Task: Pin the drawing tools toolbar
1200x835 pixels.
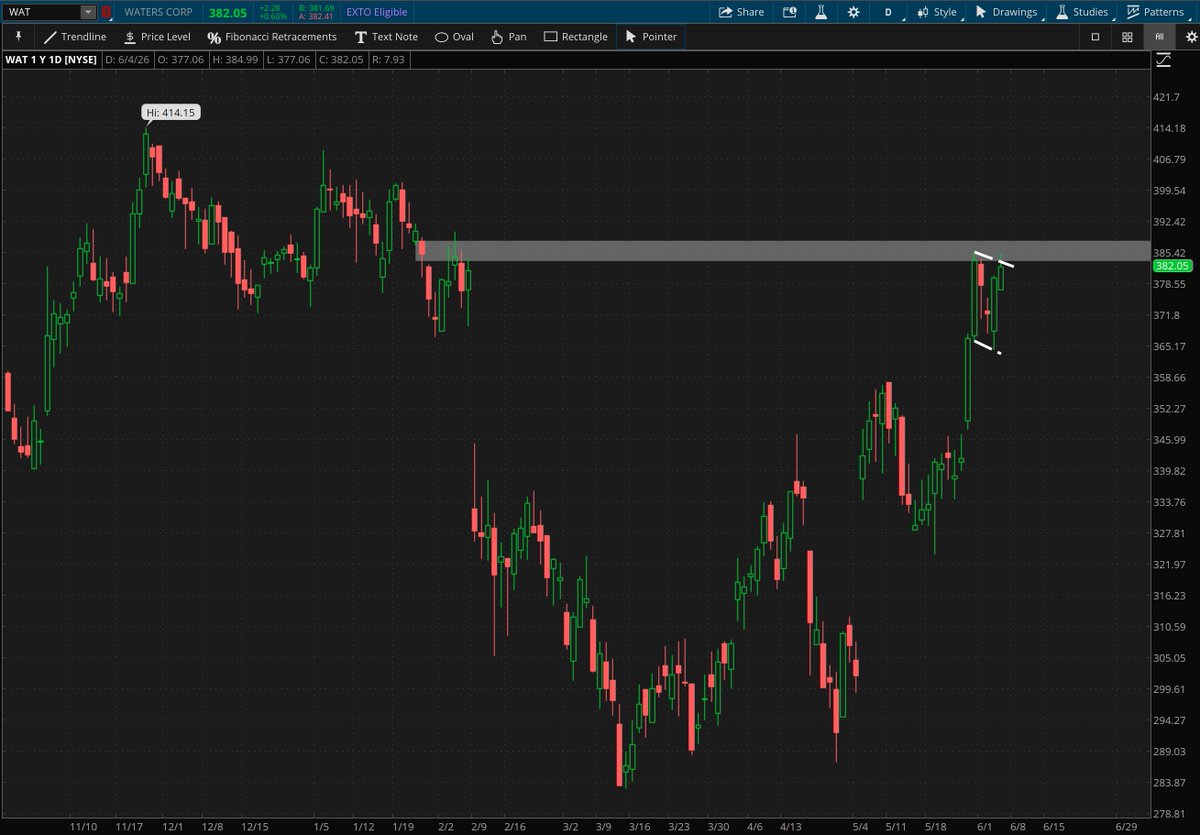Action: [18, 37]
